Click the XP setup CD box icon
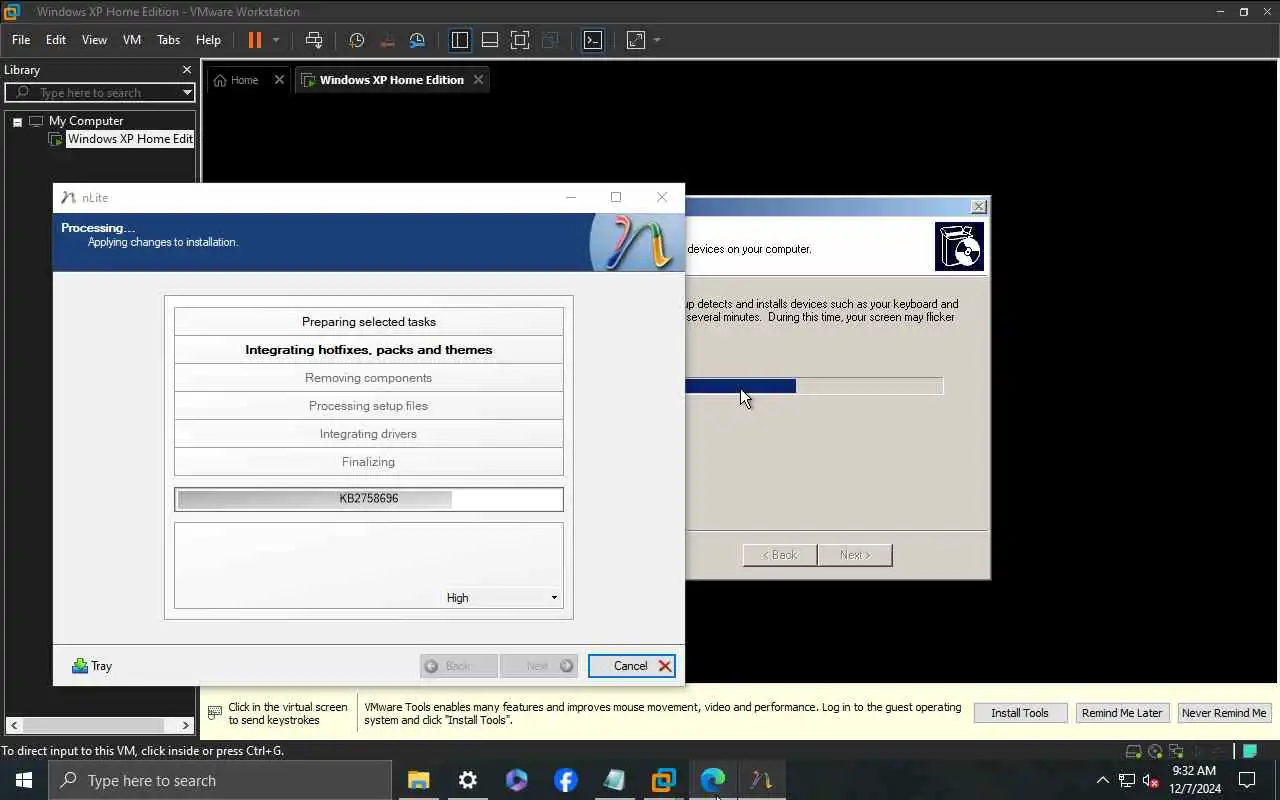Screen dimensions: 1280x800 (959, 246)
